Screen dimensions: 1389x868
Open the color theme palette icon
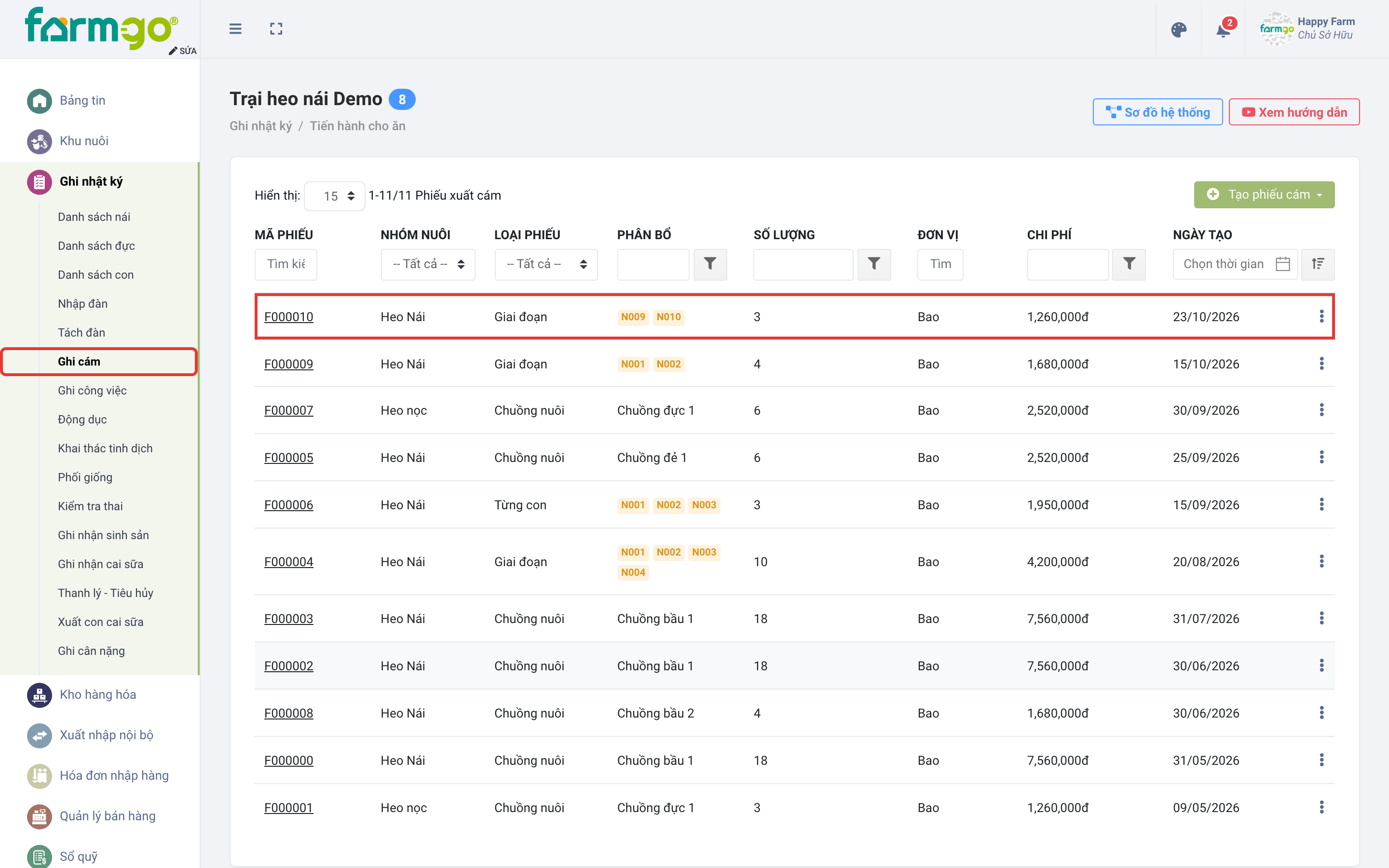pyautogui.click(x=1178, y=30)
